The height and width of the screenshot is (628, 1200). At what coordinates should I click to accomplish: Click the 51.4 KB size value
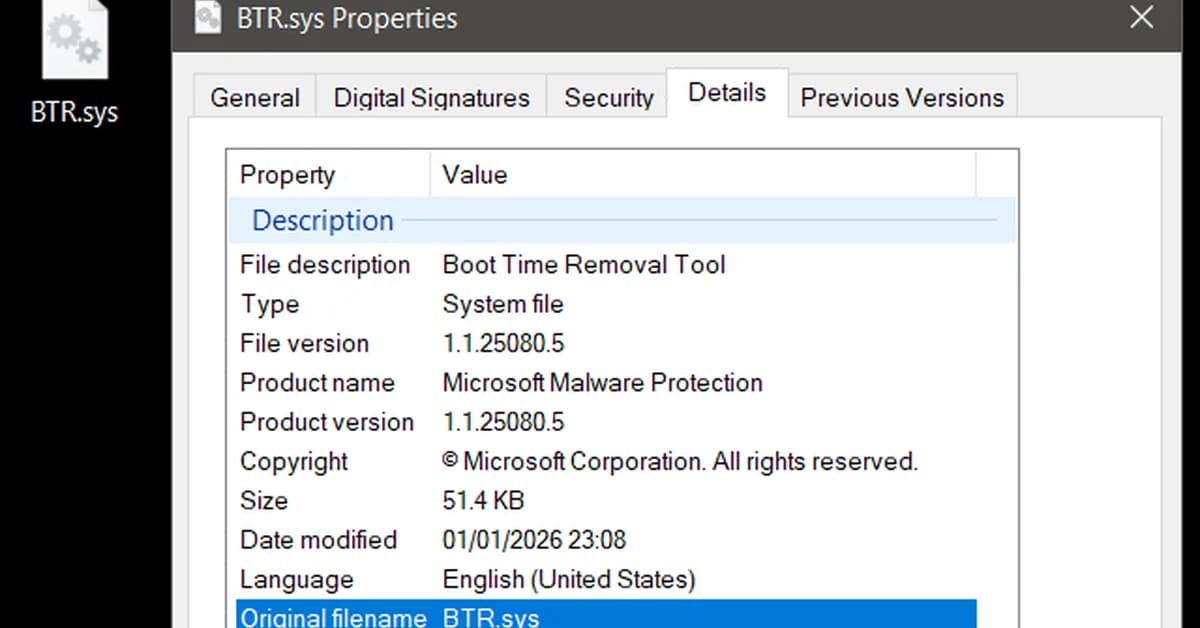click(x=483, y=500)
